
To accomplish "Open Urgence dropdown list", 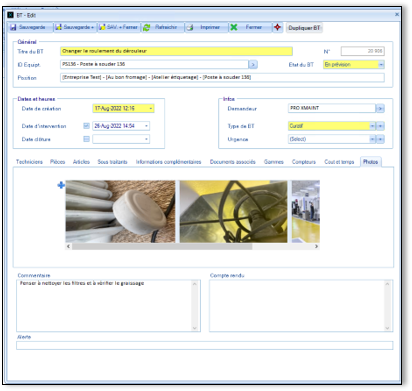I will 372,139.
